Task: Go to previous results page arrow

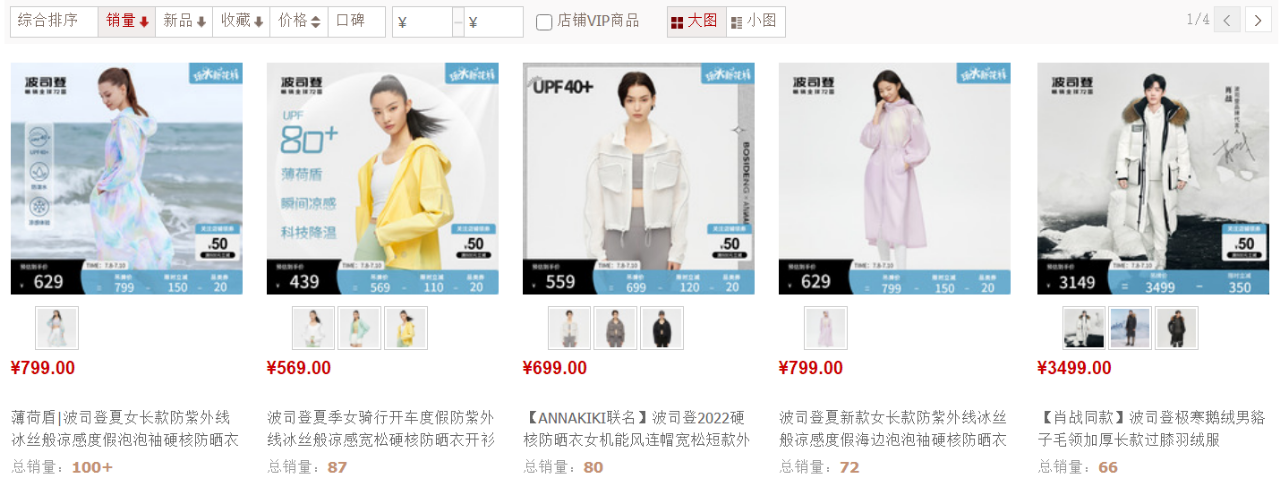Action: click(x=1228, y=19)
